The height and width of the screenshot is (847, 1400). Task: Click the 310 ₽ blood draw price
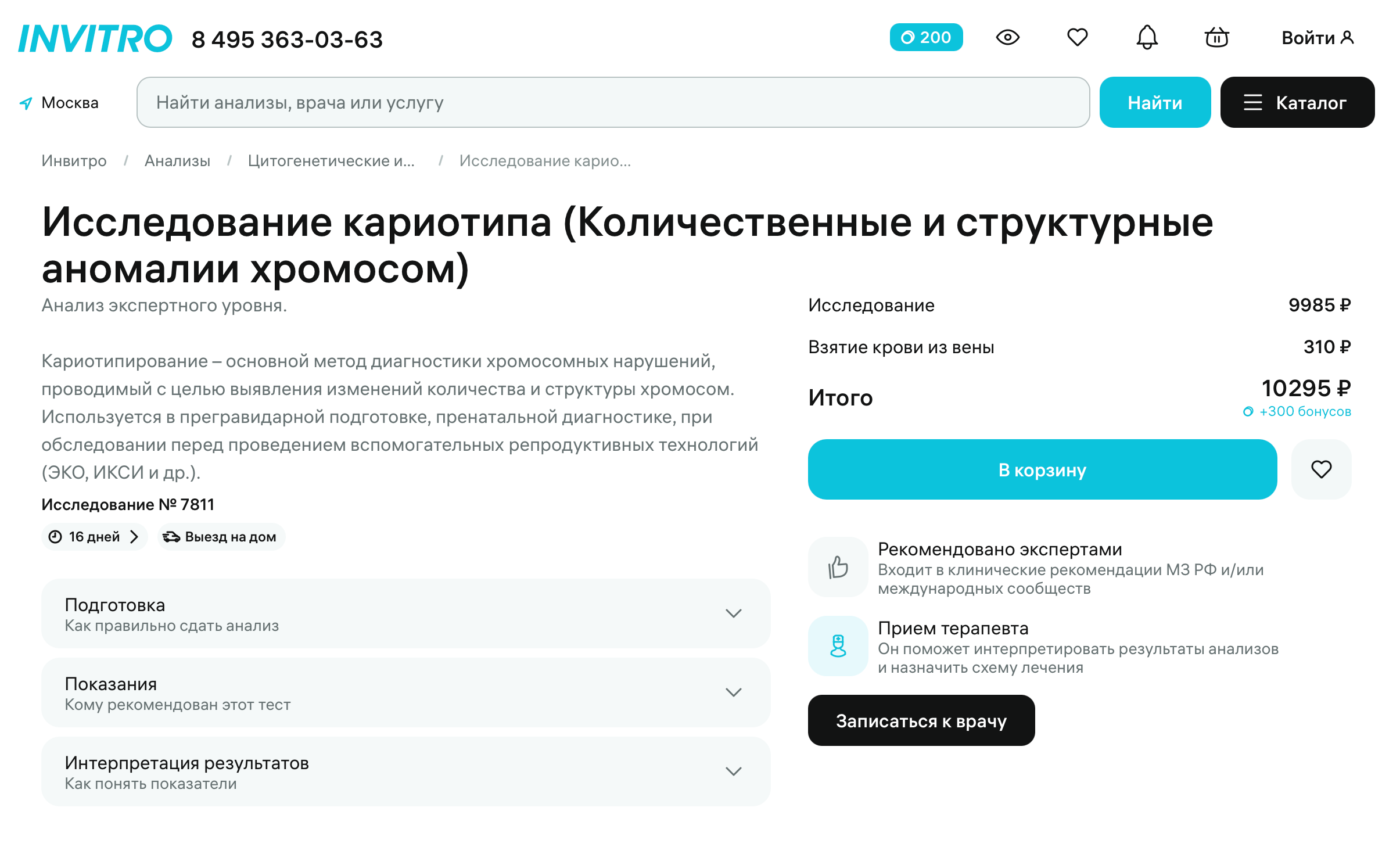tap(1327, 347)
